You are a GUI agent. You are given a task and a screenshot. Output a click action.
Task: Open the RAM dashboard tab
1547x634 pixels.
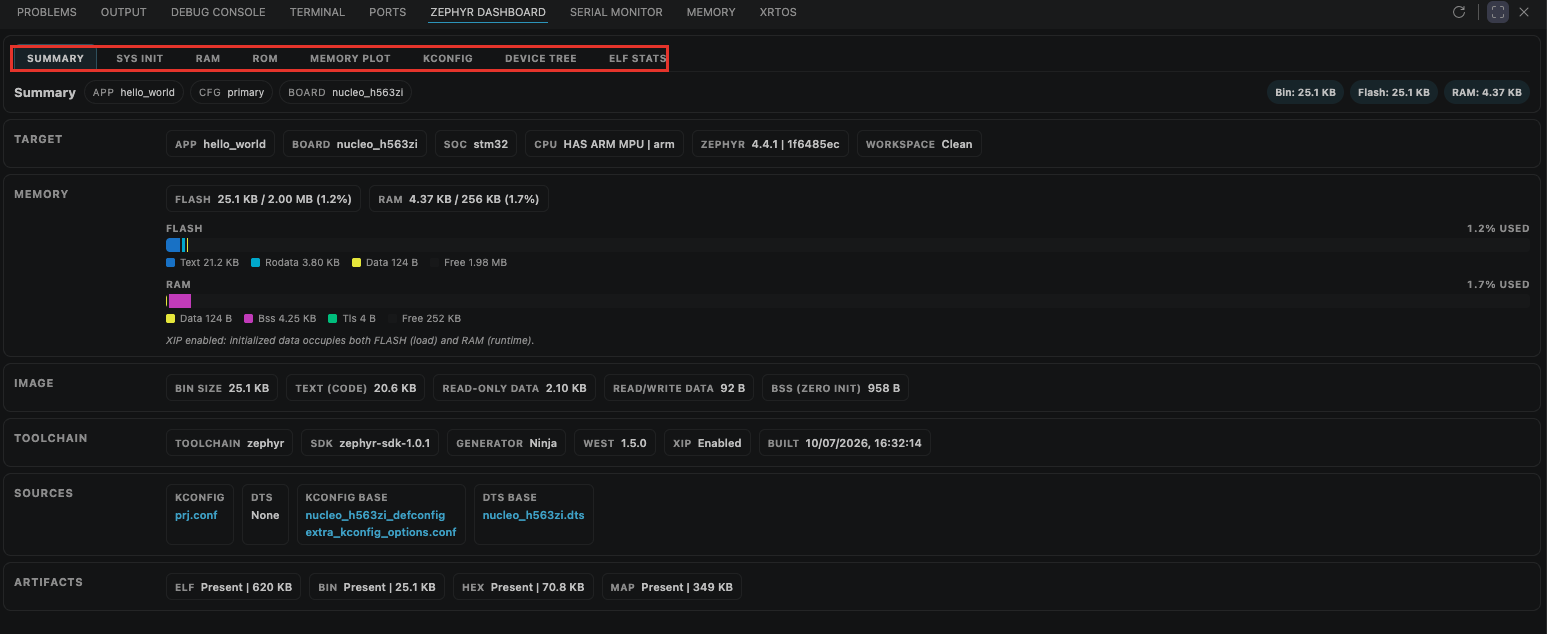click(208, 58)
